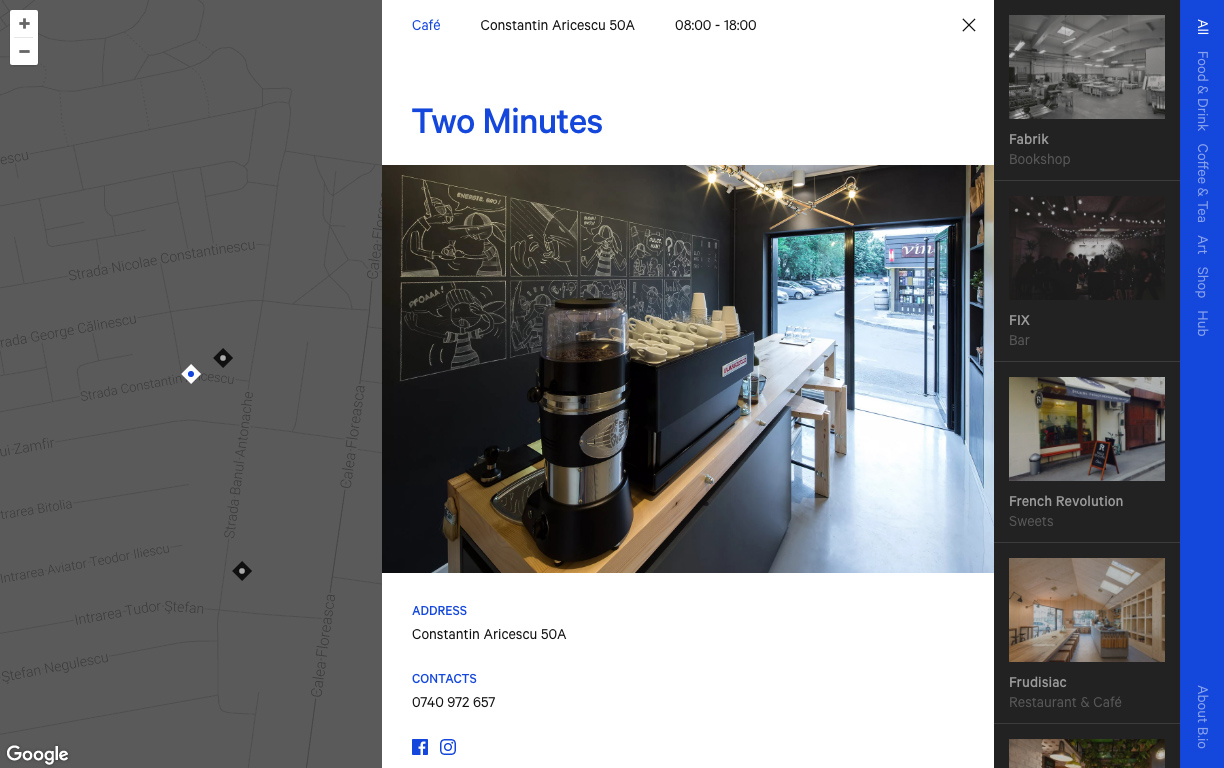The width and height of the screenshot is (1224, 768).
Task: Open the Instagram profile icon
Action: (x=449, y=747)
